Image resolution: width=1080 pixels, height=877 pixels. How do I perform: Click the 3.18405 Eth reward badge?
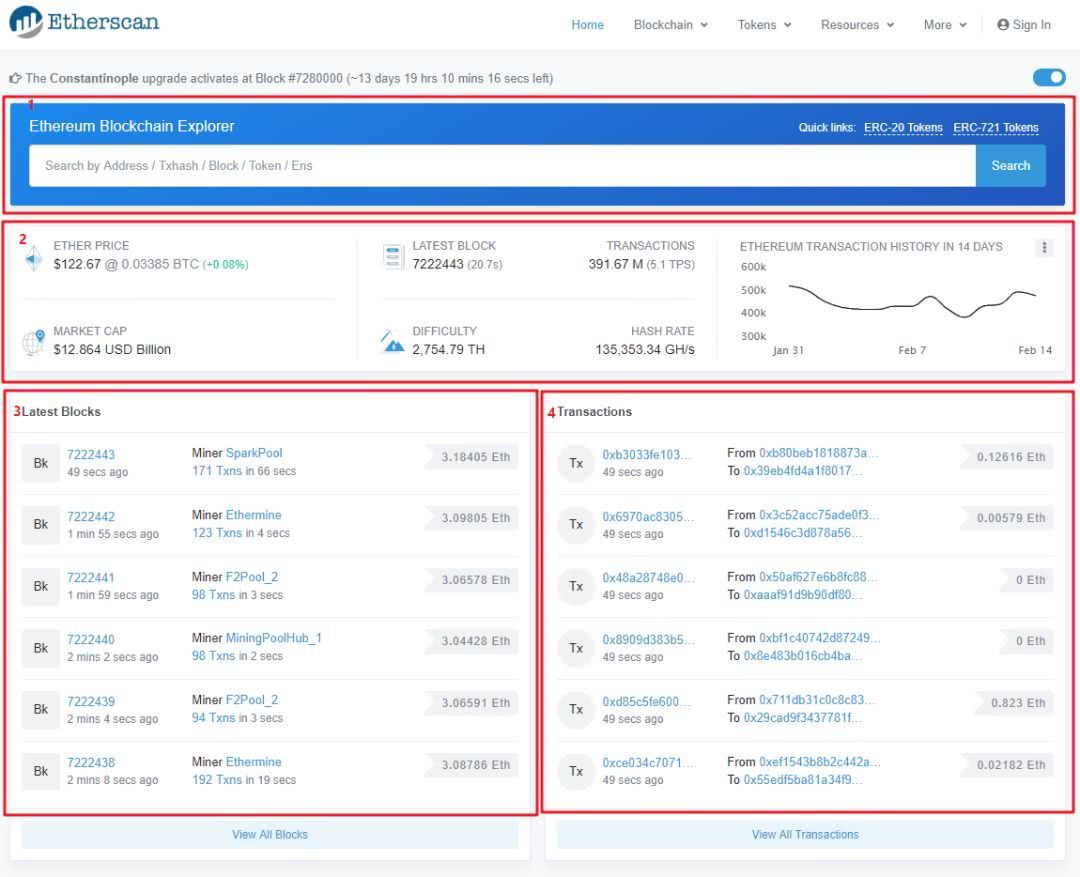point(472,457)
